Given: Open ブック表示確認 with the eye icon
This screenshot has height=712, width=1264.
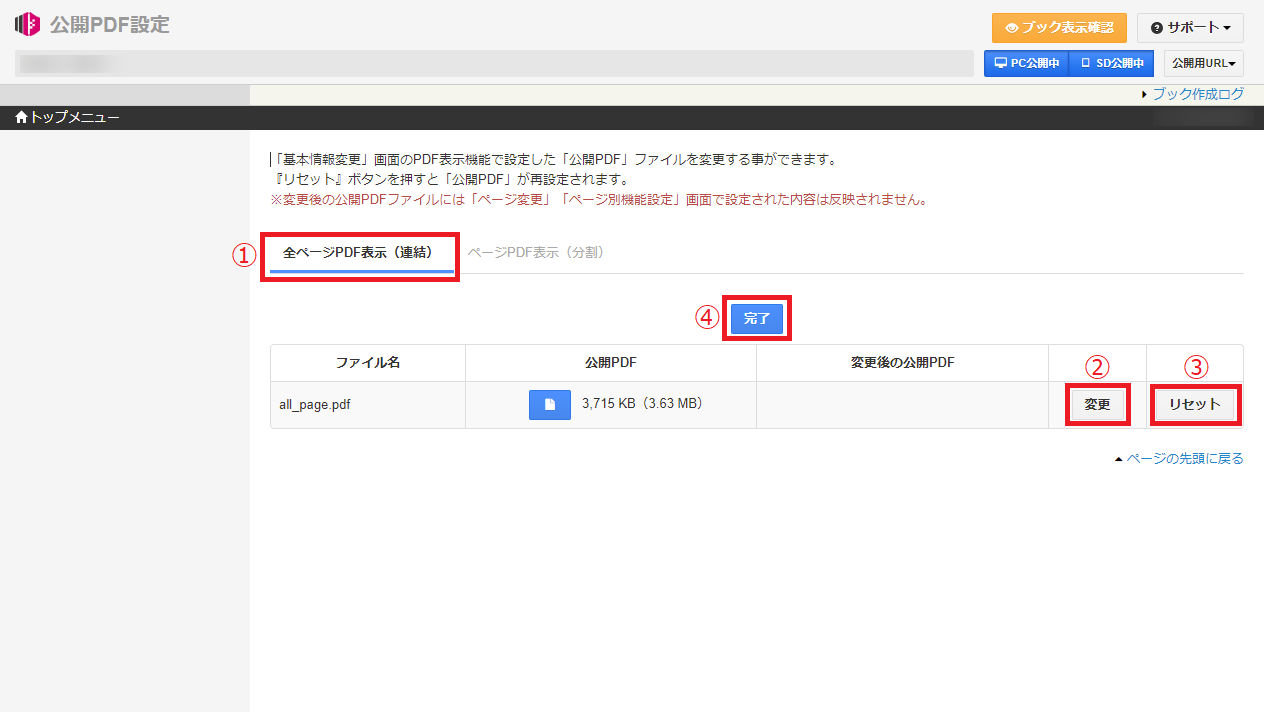Looking at the screenshot, I should [1059, 28].
